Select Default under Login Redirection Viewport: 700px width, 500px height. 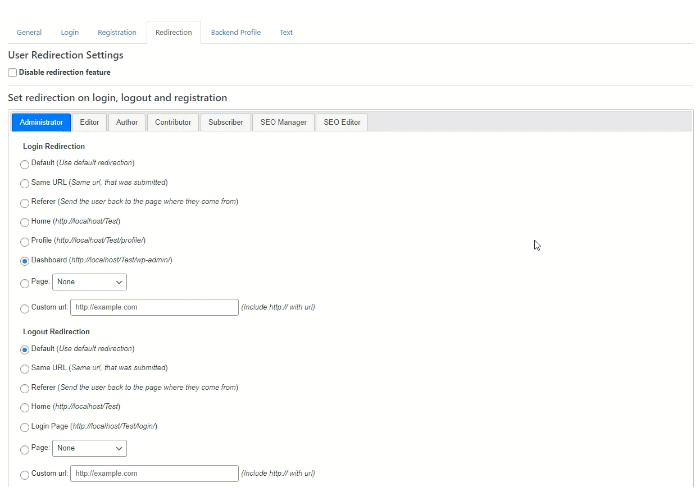point(25,164)
